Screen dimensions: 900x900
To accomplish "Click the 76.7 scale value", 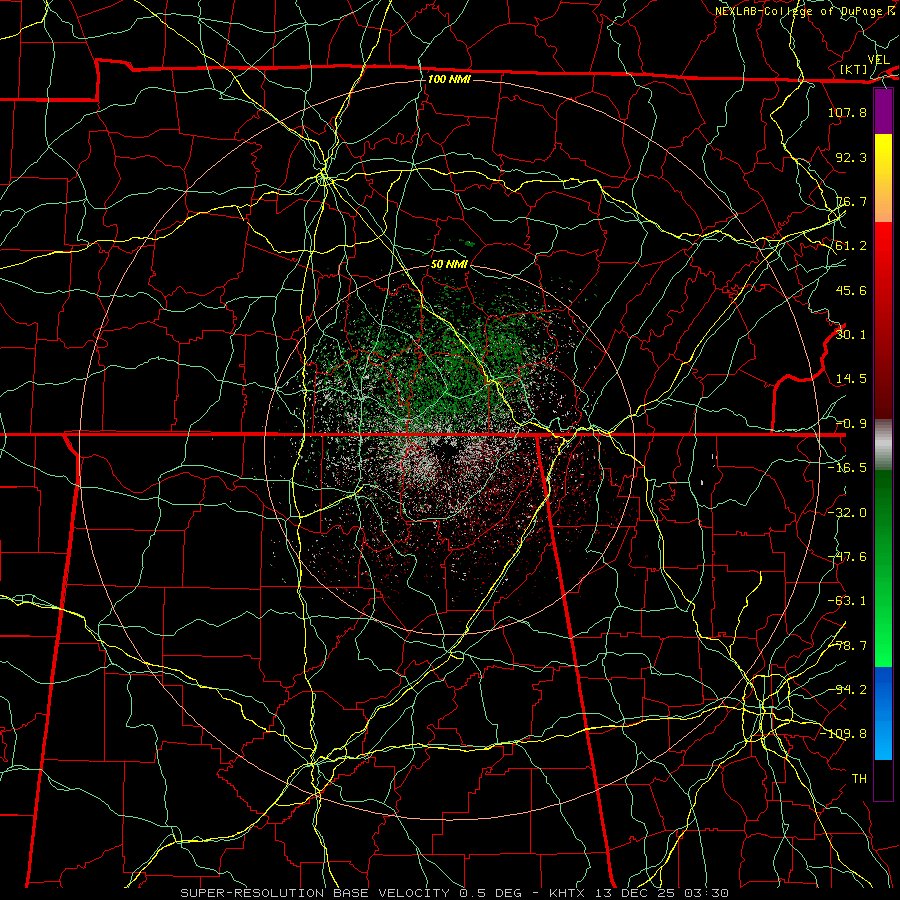I will 851,201.
